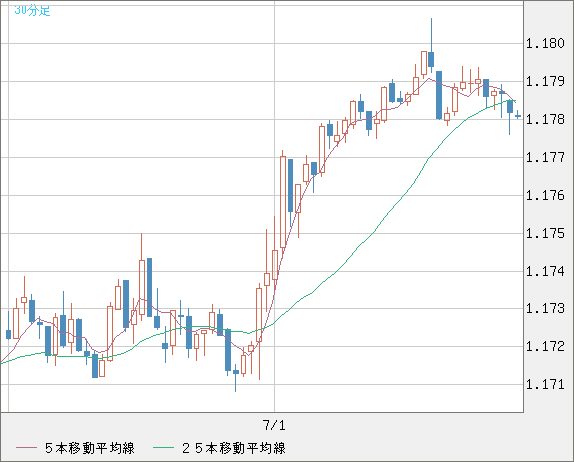
Task: Click the green 25-period legend line sample
Action: (x=163, y=448)
